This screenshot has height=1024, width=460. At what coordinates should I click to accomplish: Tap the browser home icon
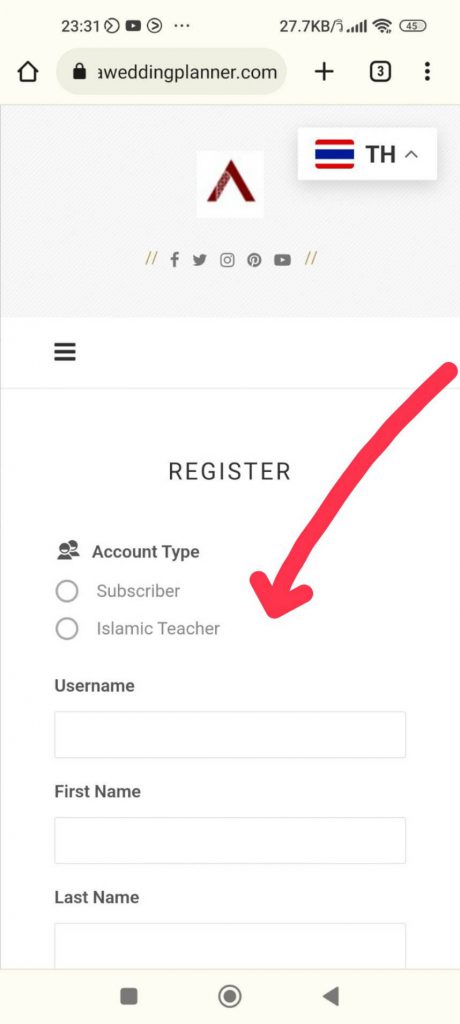[x=28, y=72]
